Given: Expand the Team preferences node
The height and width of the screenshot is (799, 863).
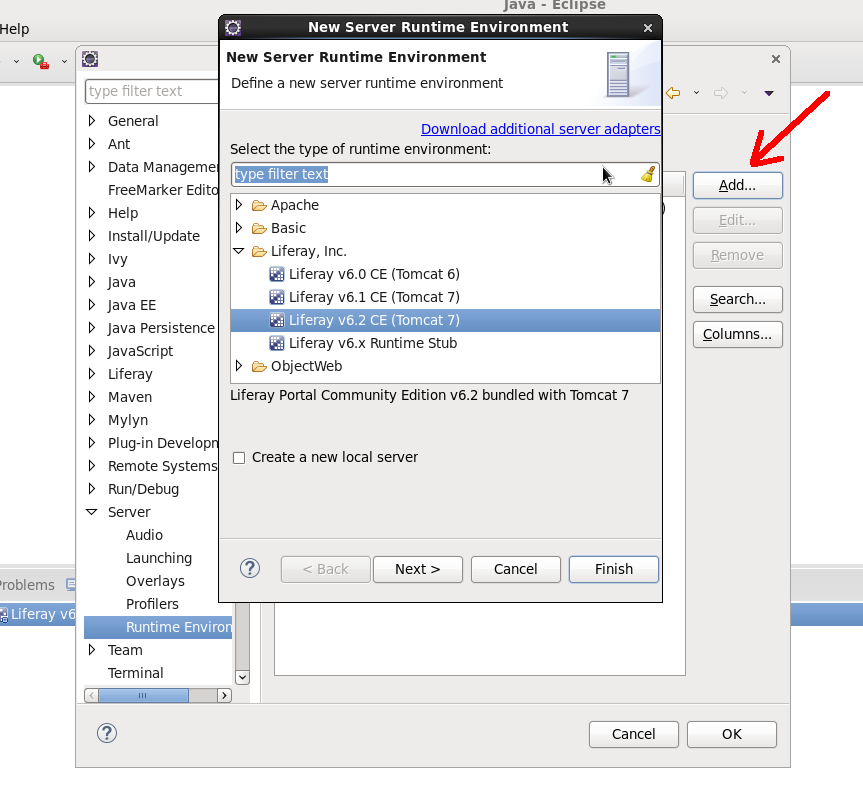Looking at the screenshot, I should [x=92, y=650].
